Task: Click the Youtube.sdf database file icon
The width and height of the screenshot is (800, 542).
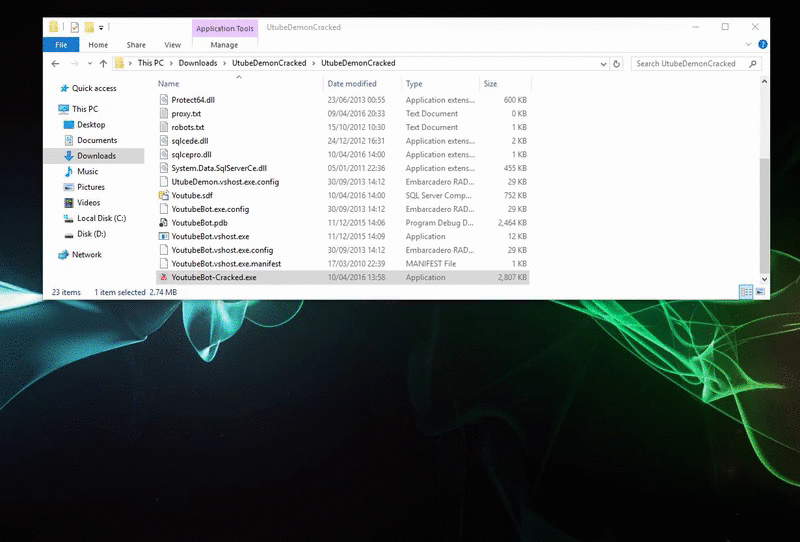Action: (164, 195)
